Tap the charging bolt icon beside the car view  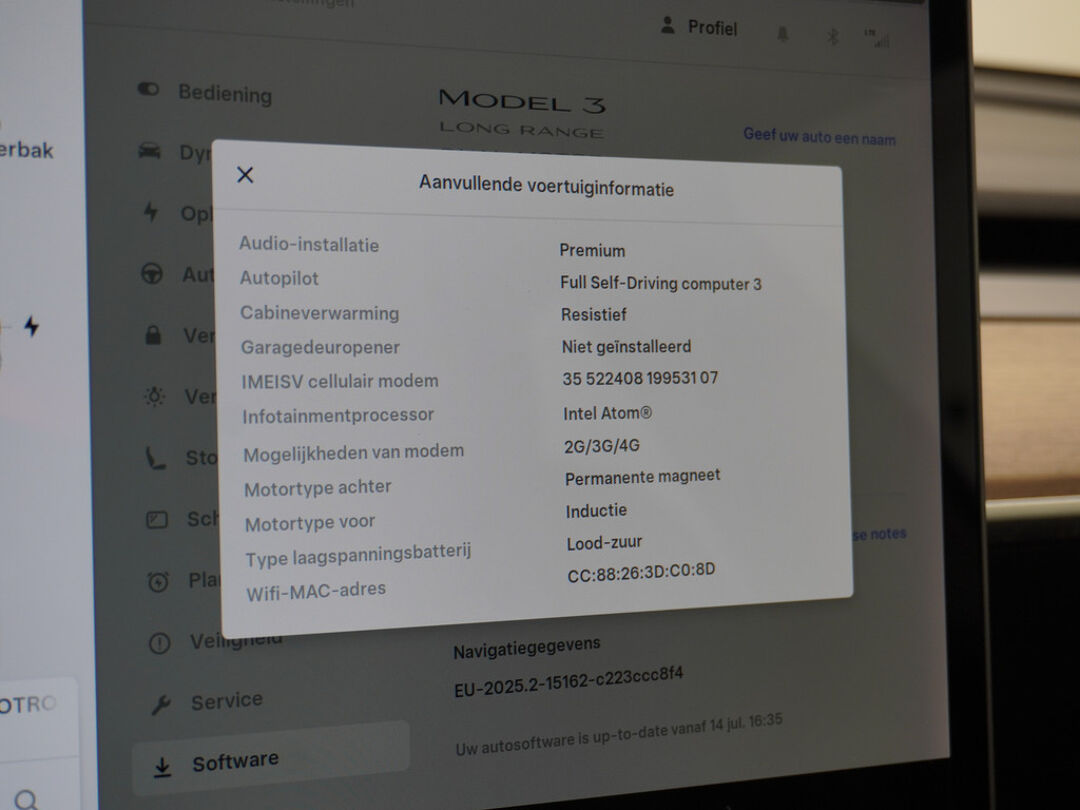(32, 326)
